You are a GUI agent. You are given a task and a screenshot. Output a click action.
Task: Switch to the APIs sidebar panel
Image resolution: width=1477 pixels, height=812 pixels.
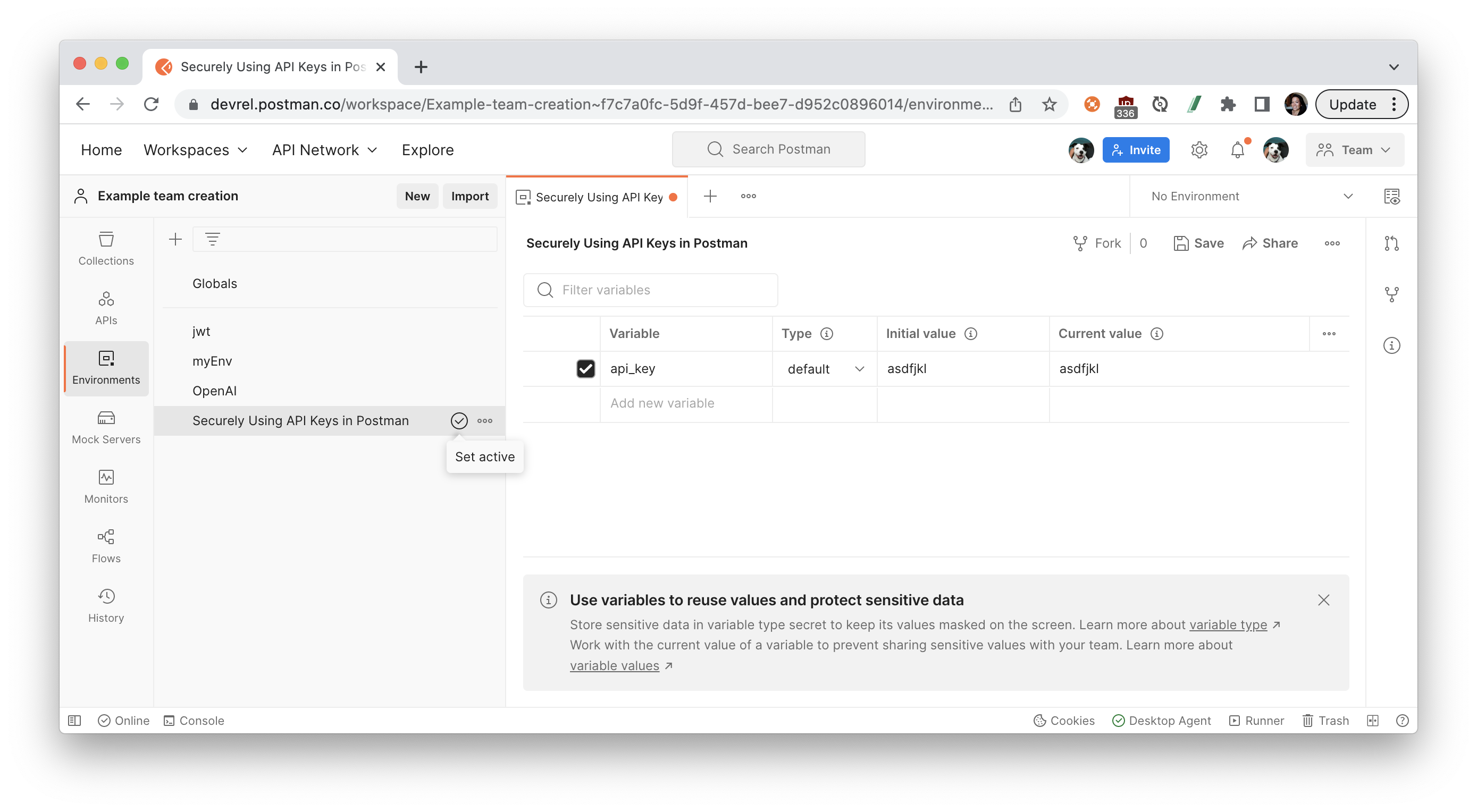(x=105, y=307)
